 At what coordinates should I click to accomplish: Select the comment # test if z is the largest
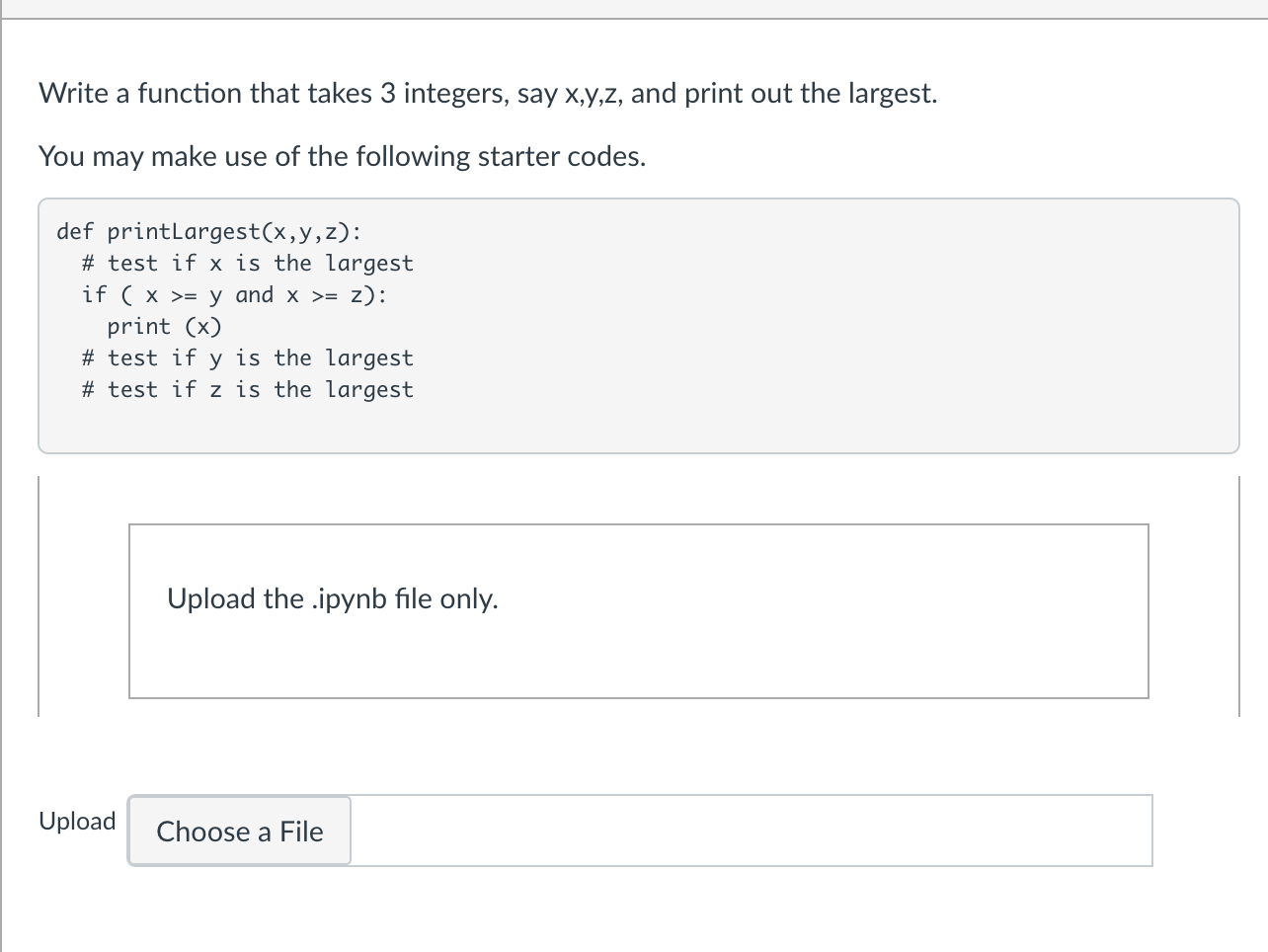coord(247,389)
